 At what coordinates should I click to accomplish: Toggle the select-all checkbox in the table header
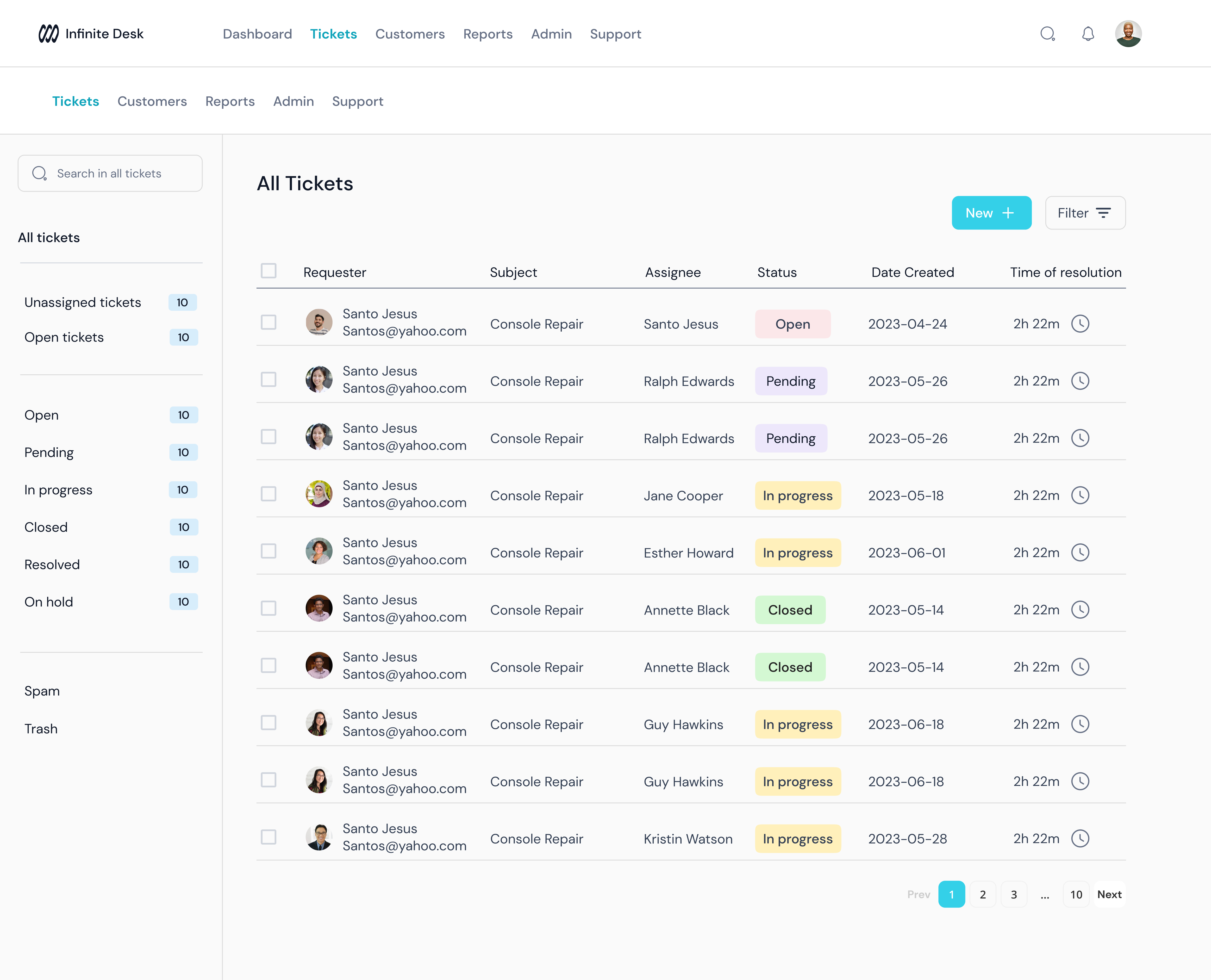(269, 271)
